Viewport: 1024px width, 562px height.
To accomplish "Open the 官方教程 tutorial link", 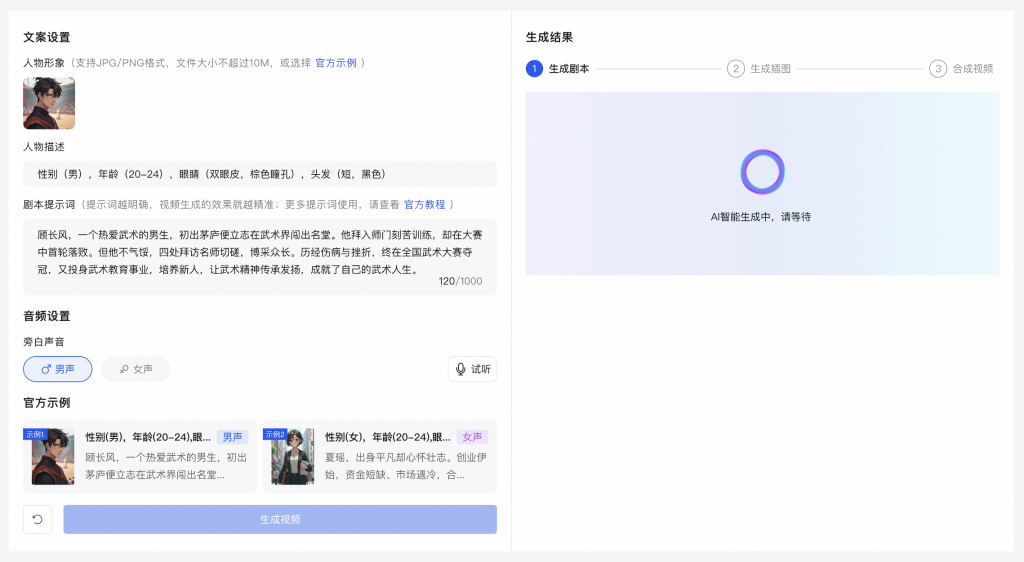I will (x=424, y=204).
